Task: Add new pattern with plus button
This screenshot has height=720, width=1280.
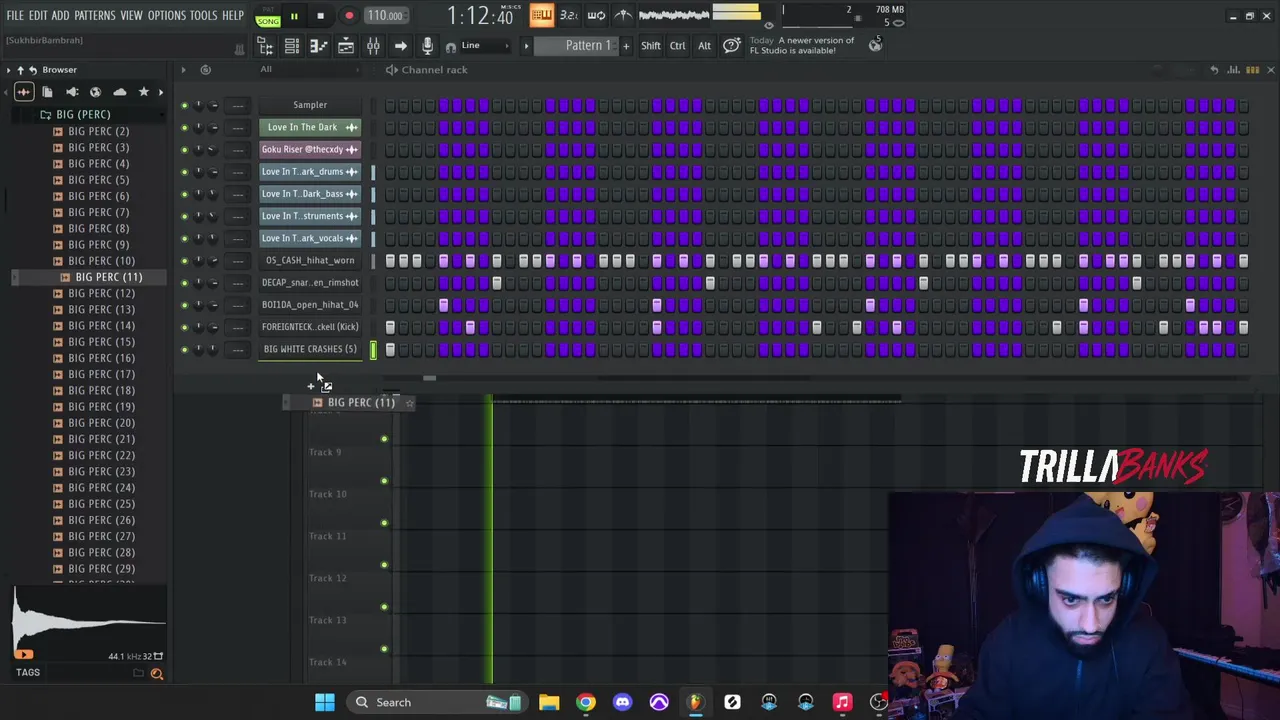Action: tap(626, 46)
